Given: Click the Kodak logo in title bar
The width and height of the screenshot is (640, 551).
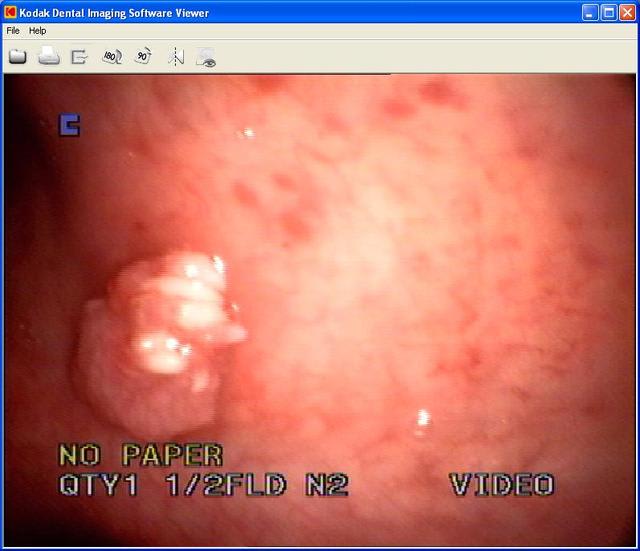Looking at the screenshot, I should 12,13.
